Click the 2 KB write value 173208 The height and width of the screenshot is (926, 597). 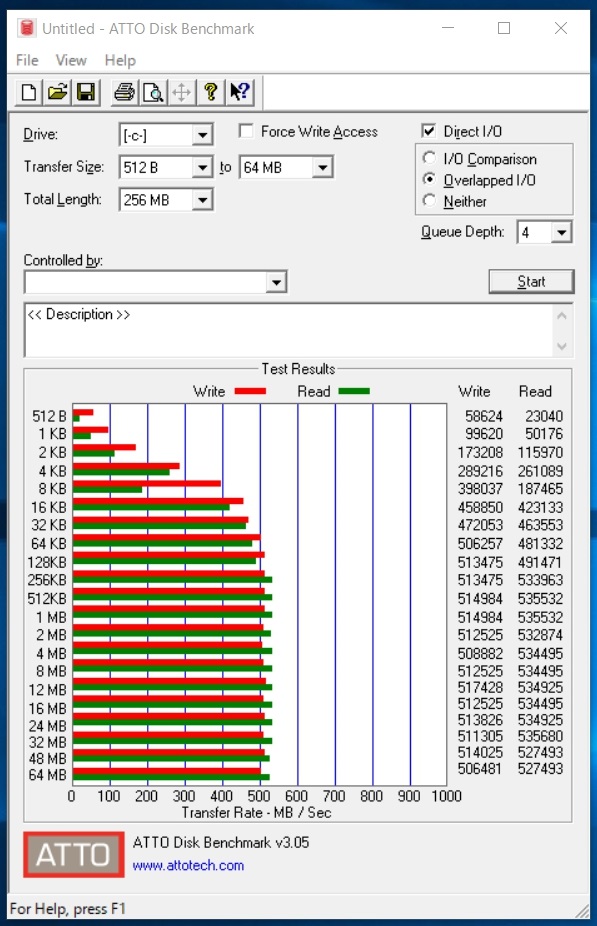pos(479,453)
